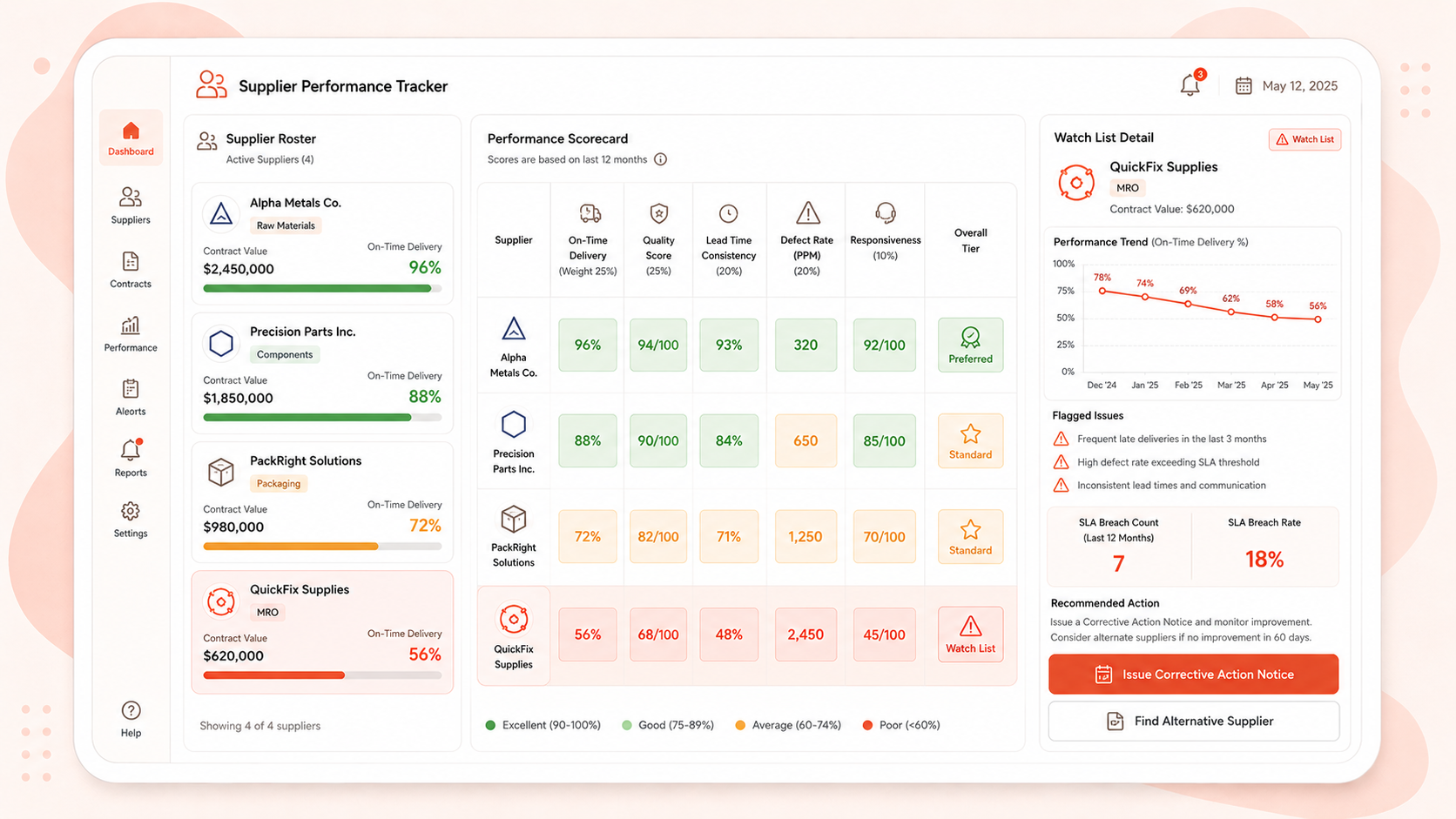Click the SLA Breach Count value 7
The height and width of the screenshot is (819, 1456).
1119,564
